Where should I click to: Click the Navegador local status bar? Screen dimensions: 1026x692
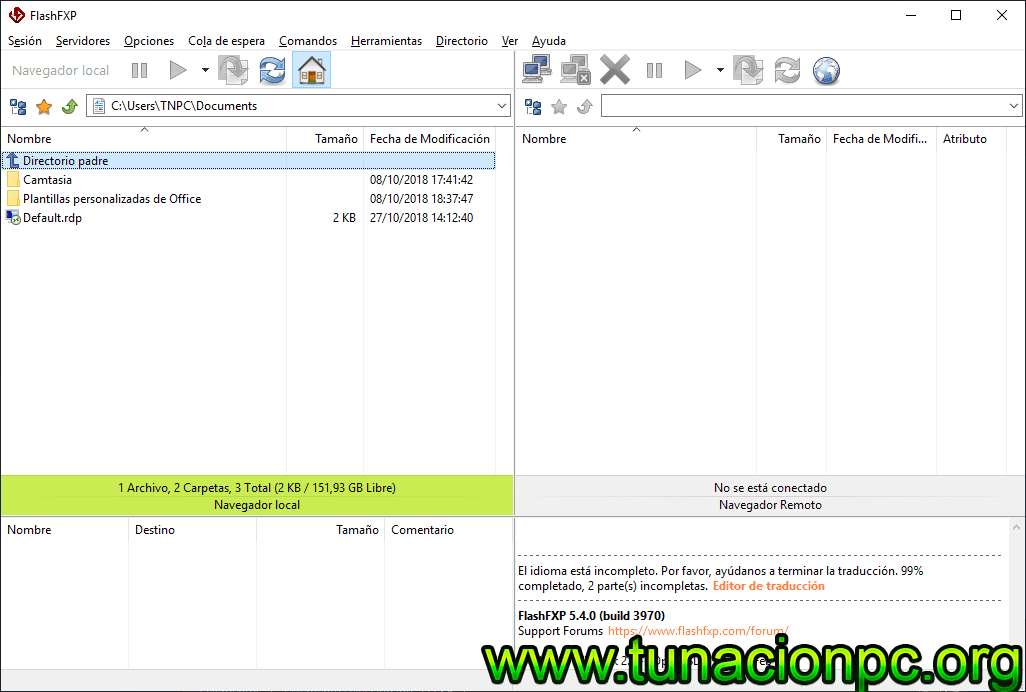(257, 505)
